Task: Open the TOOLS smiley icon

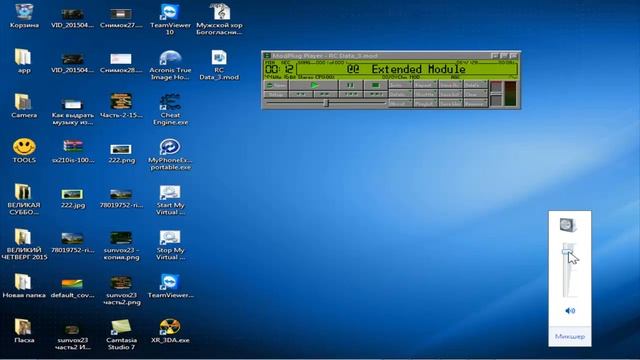Action: pyautogui.click(x=24, y=151)
